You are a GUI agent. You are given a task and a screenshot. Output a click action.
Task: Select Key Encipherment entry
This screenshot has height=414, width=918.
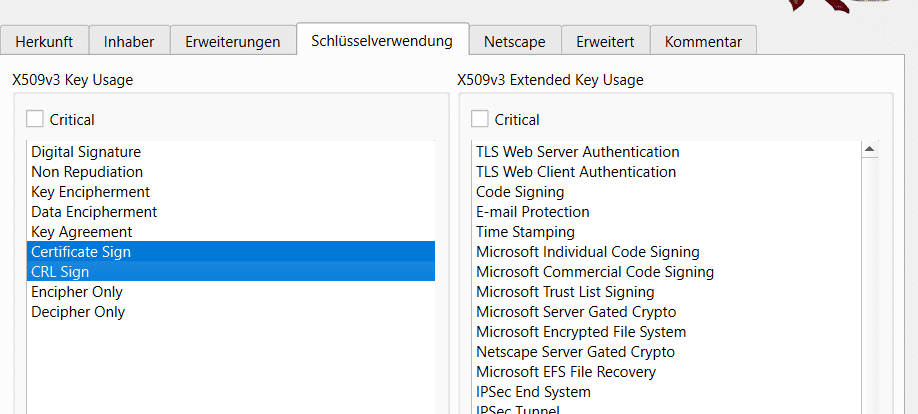(x=231, y=191)
